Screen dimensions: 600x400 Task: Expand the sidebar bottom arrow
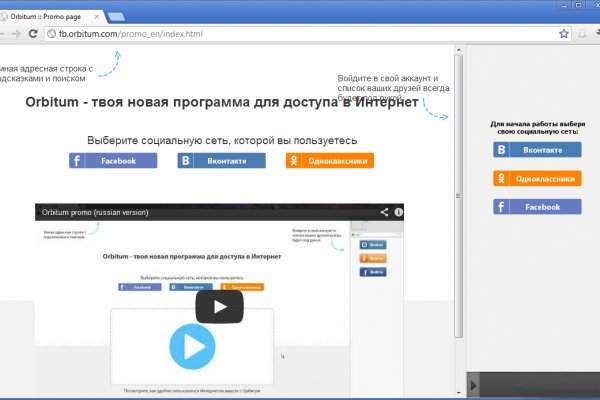click(473, 385)
